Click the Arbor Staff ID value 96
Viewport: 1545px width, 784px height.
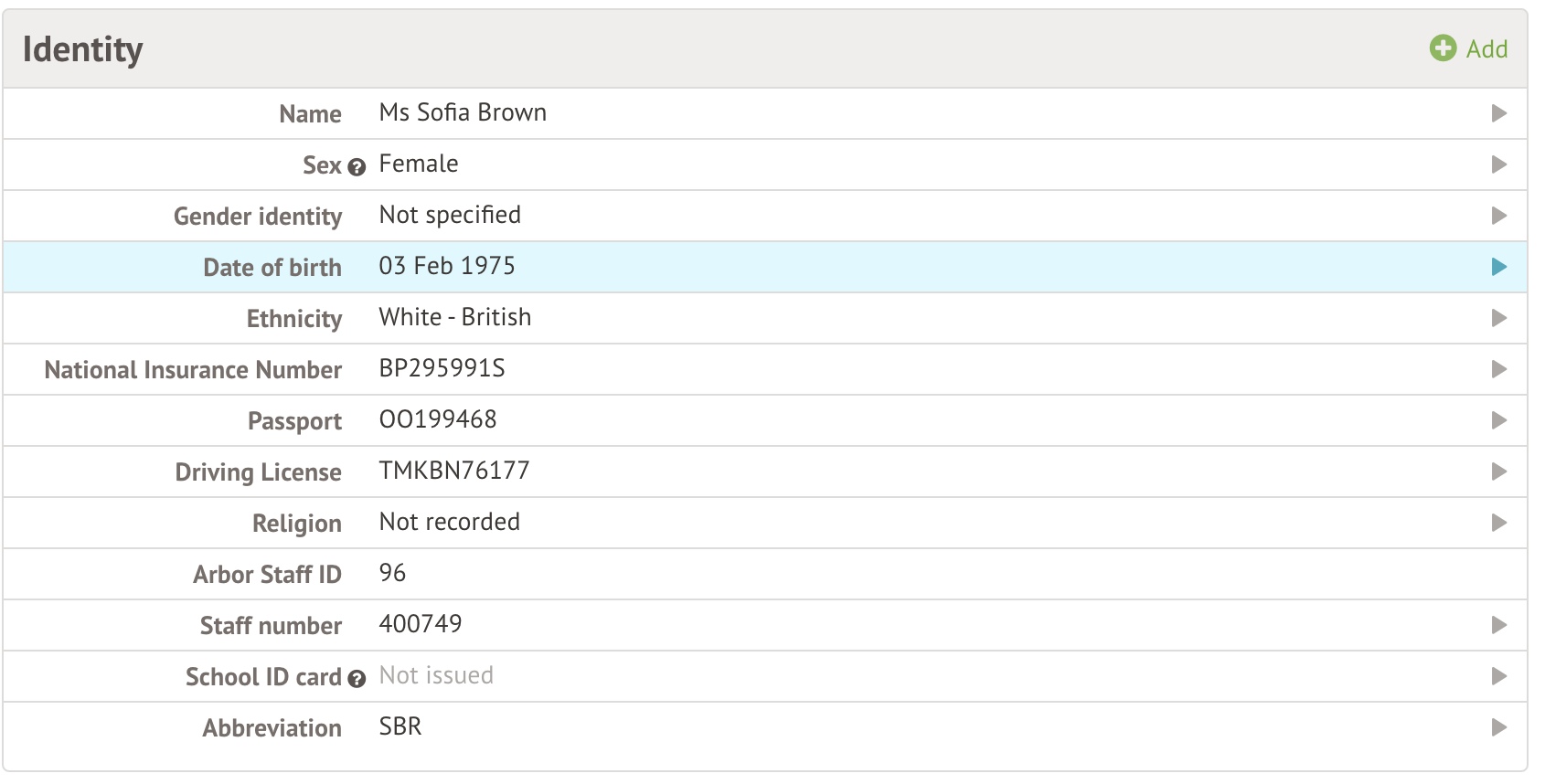click(x=392, y=573)
